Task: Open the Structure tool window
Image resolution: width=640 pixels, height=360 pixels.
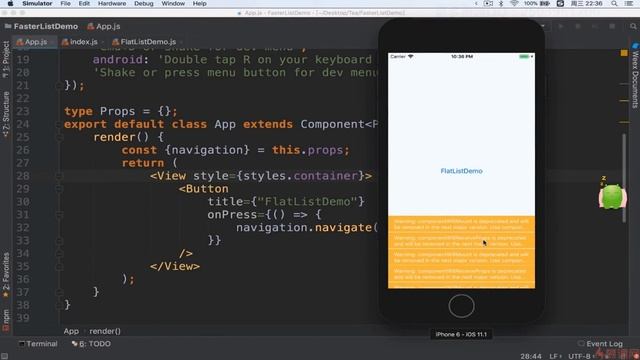Action: (6, 114)
